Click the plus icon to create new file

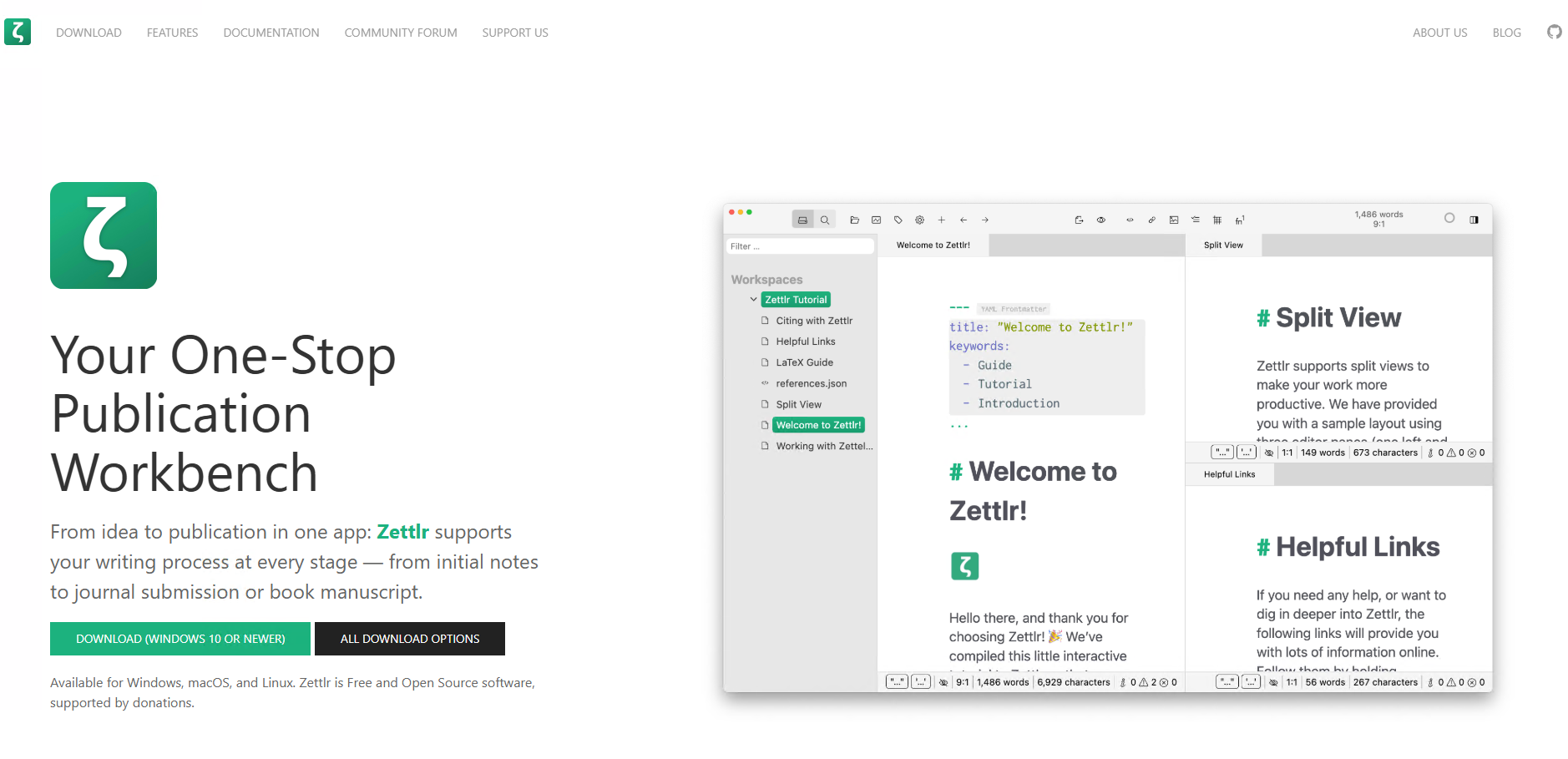coord(941,220)
